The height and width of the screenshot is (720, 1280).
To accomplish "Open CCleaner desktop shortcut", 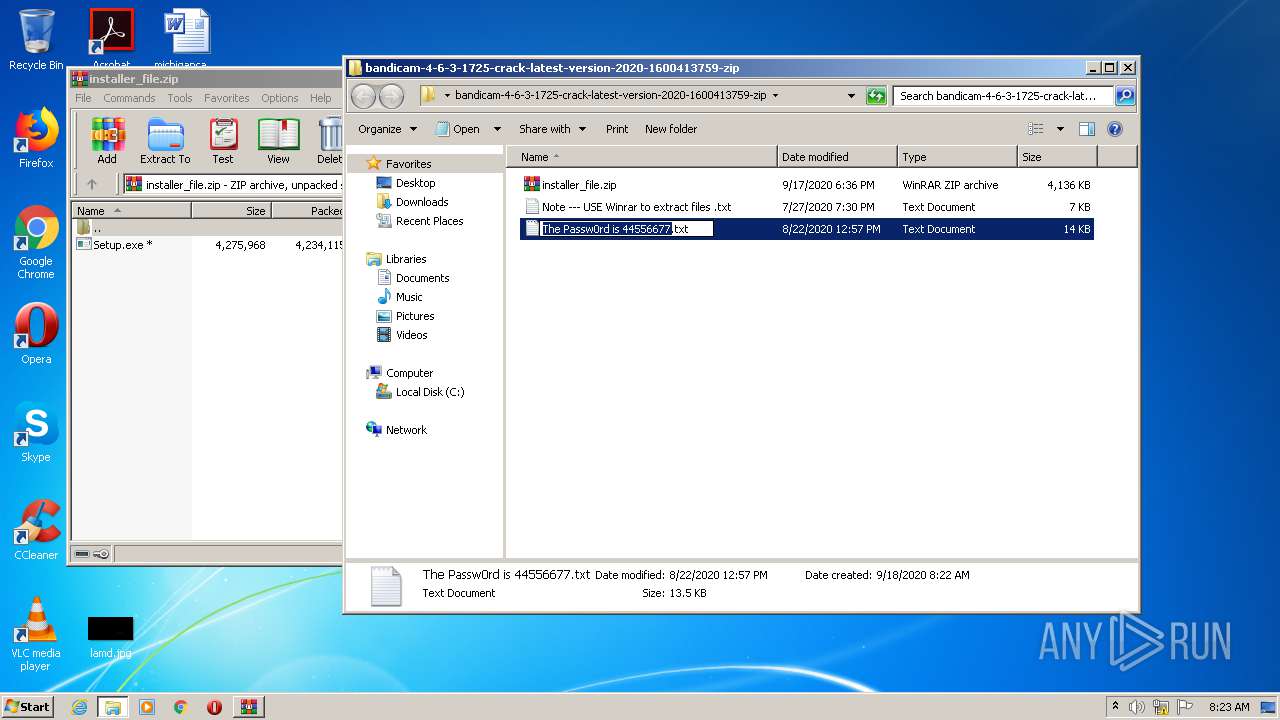I will click(x=36, y=530).
